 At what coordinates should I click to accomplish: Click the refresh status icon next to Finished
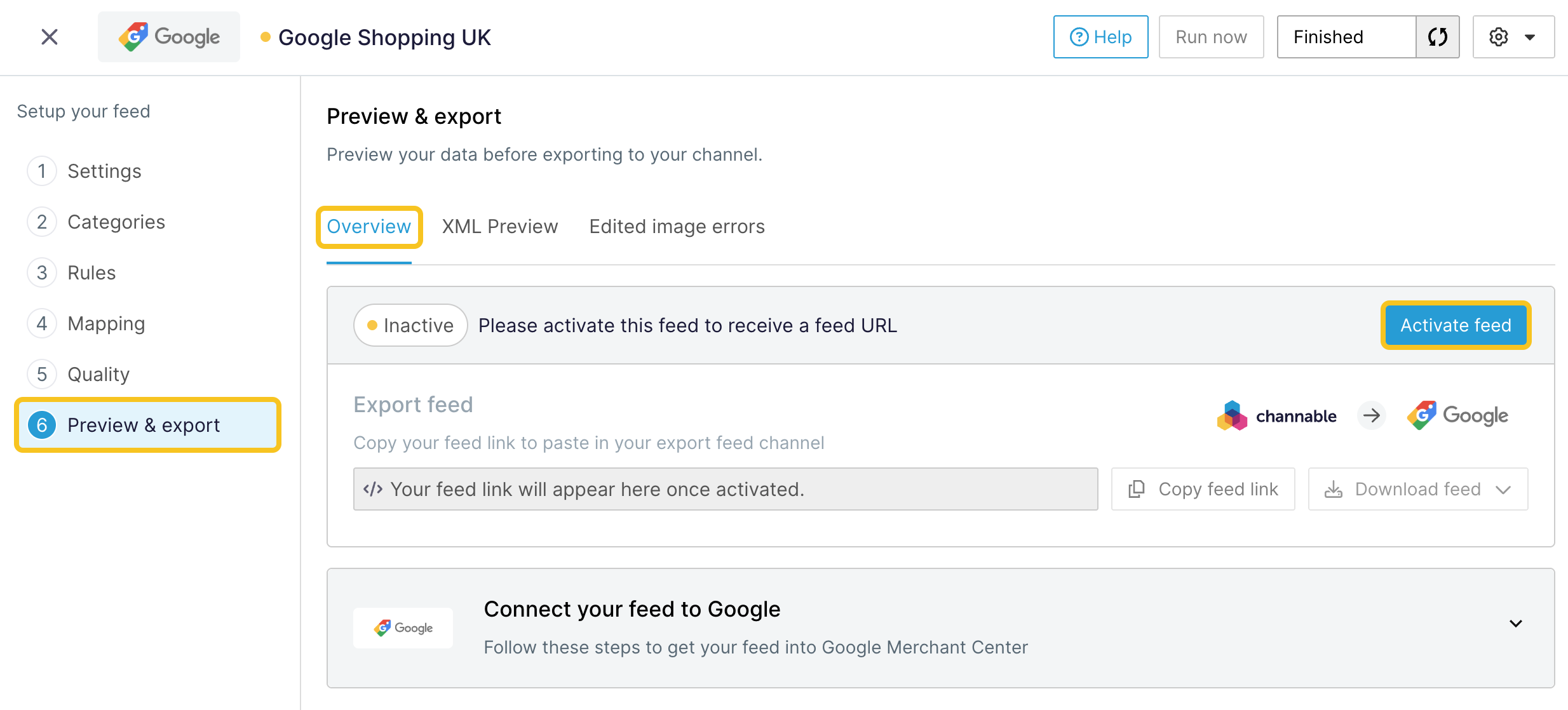1437,37
